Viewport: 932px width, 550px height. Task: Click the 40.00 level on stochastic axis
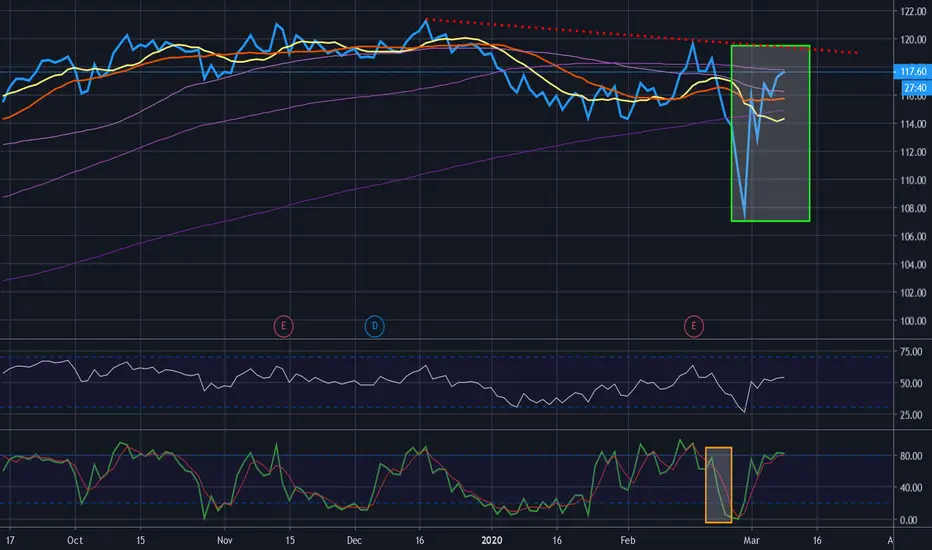[911, 488]
